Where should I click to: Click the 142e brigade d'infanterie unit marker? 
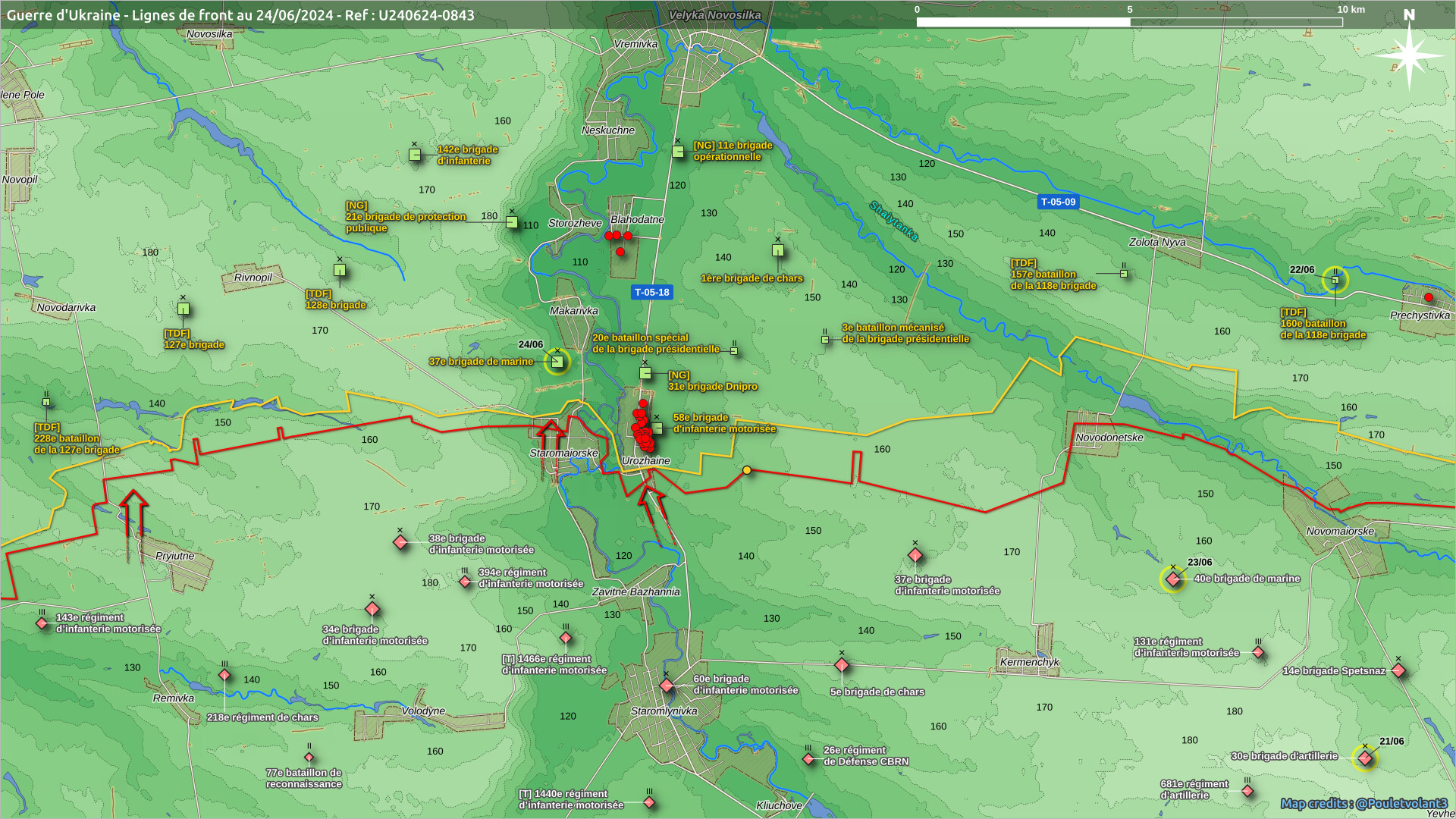[x=415, y=155]
